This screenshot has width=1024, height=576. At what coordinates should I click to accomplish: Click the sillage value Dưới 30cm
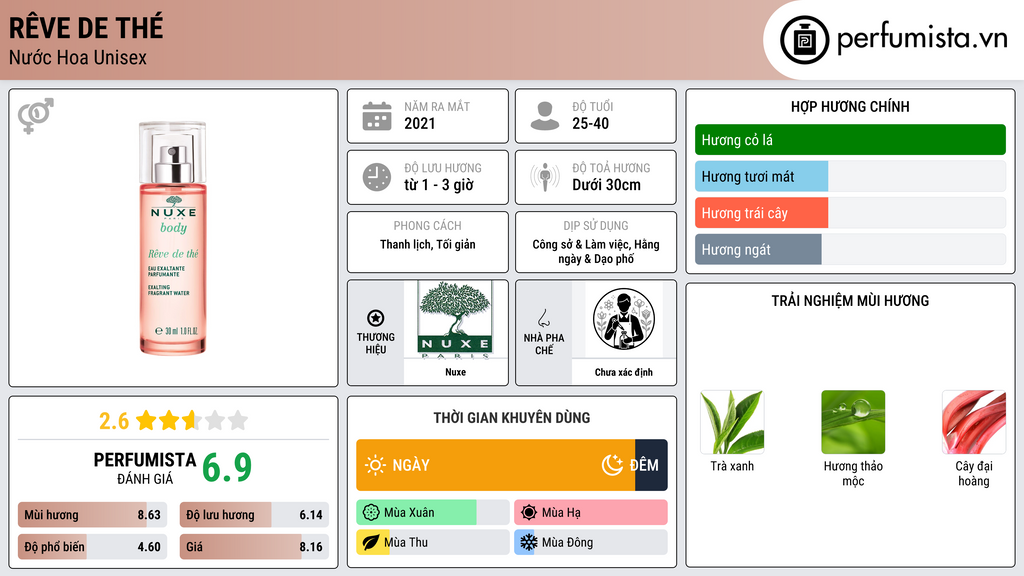607,185
